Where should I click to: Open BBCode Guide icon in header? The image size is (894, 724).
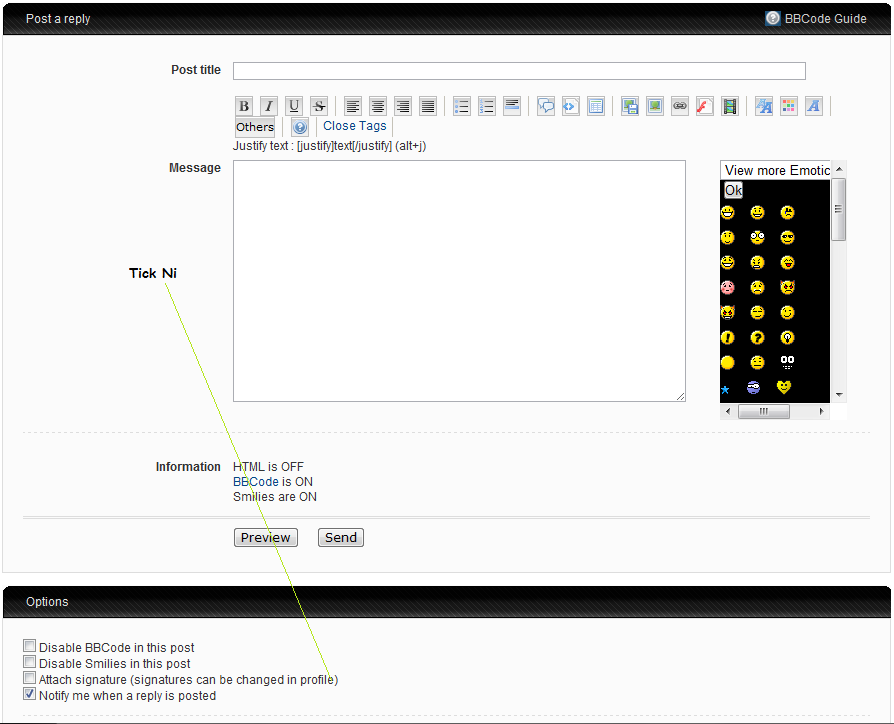click(x=773, y=18)
